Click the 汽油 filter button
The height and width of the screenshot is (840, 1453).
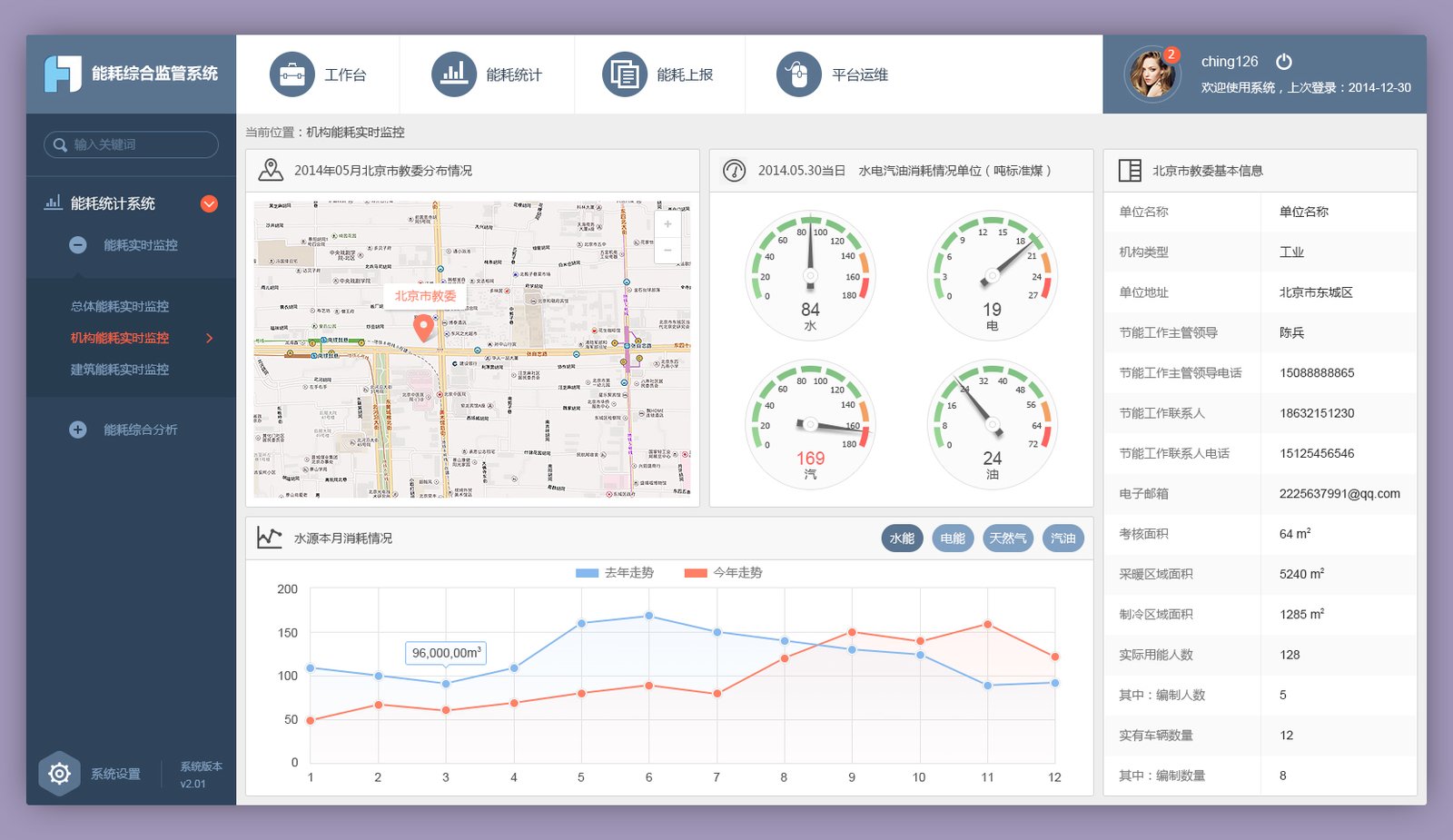click(x=1063, y=539)
